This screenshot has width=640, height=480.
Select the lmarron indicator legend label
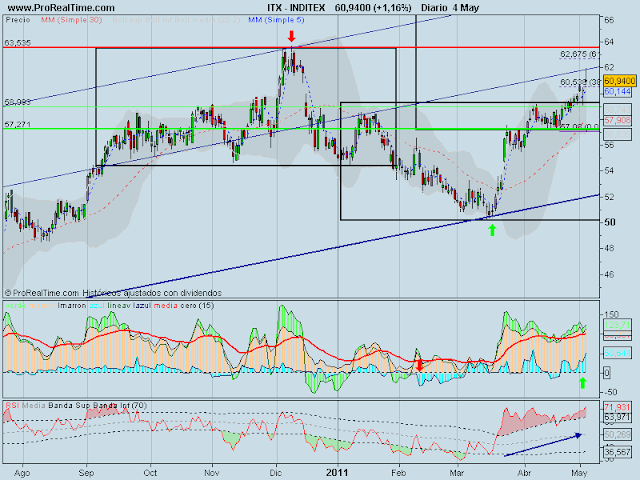72,305
